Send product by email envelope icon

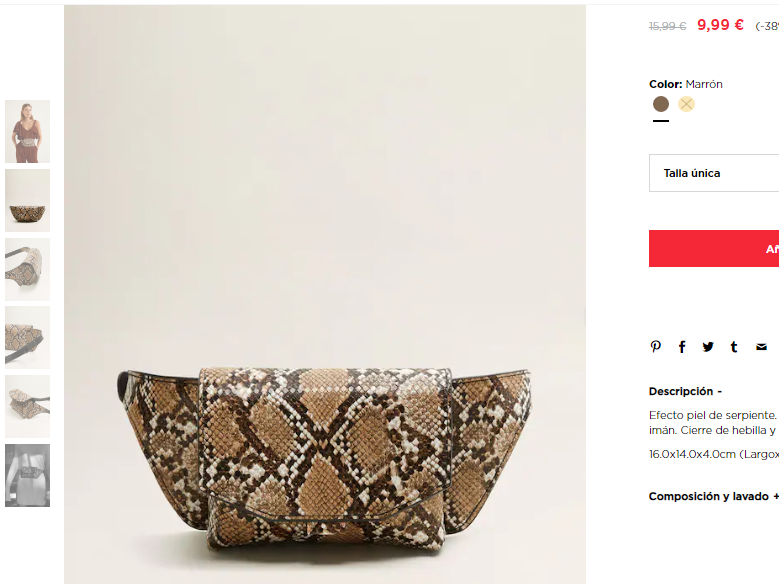point(761,347)
